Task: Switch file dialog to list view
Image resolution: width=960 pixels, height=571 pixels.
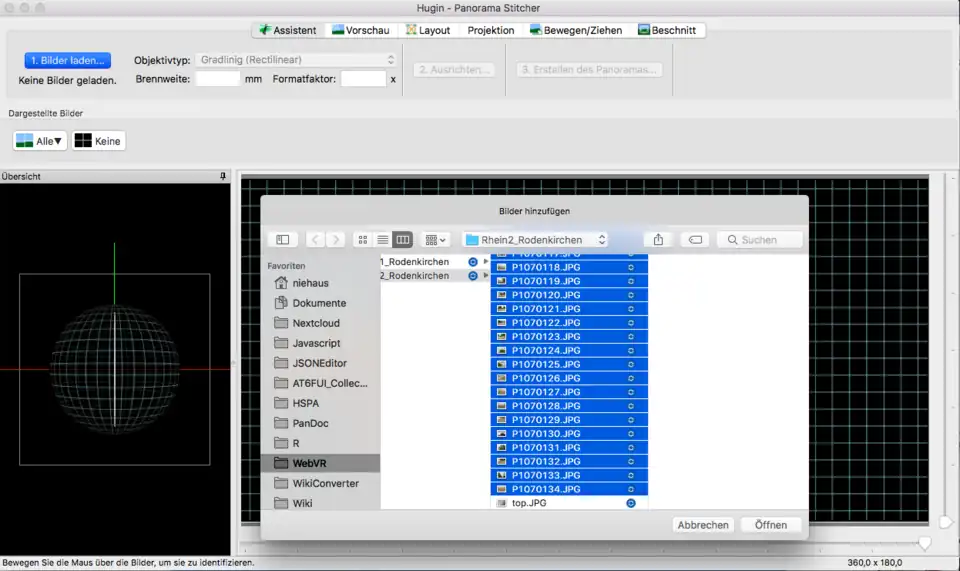Action: click(x=382, y=240)
